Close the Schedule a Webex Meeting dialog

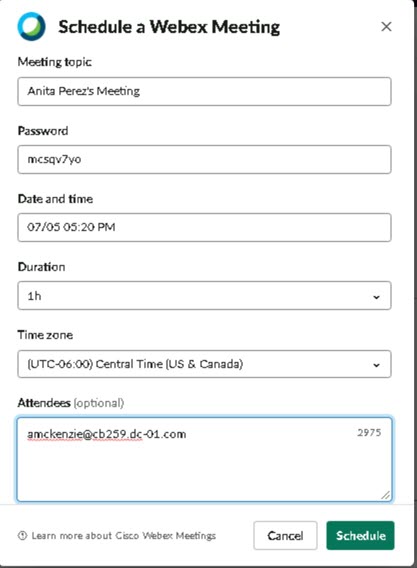click(386, 26)
